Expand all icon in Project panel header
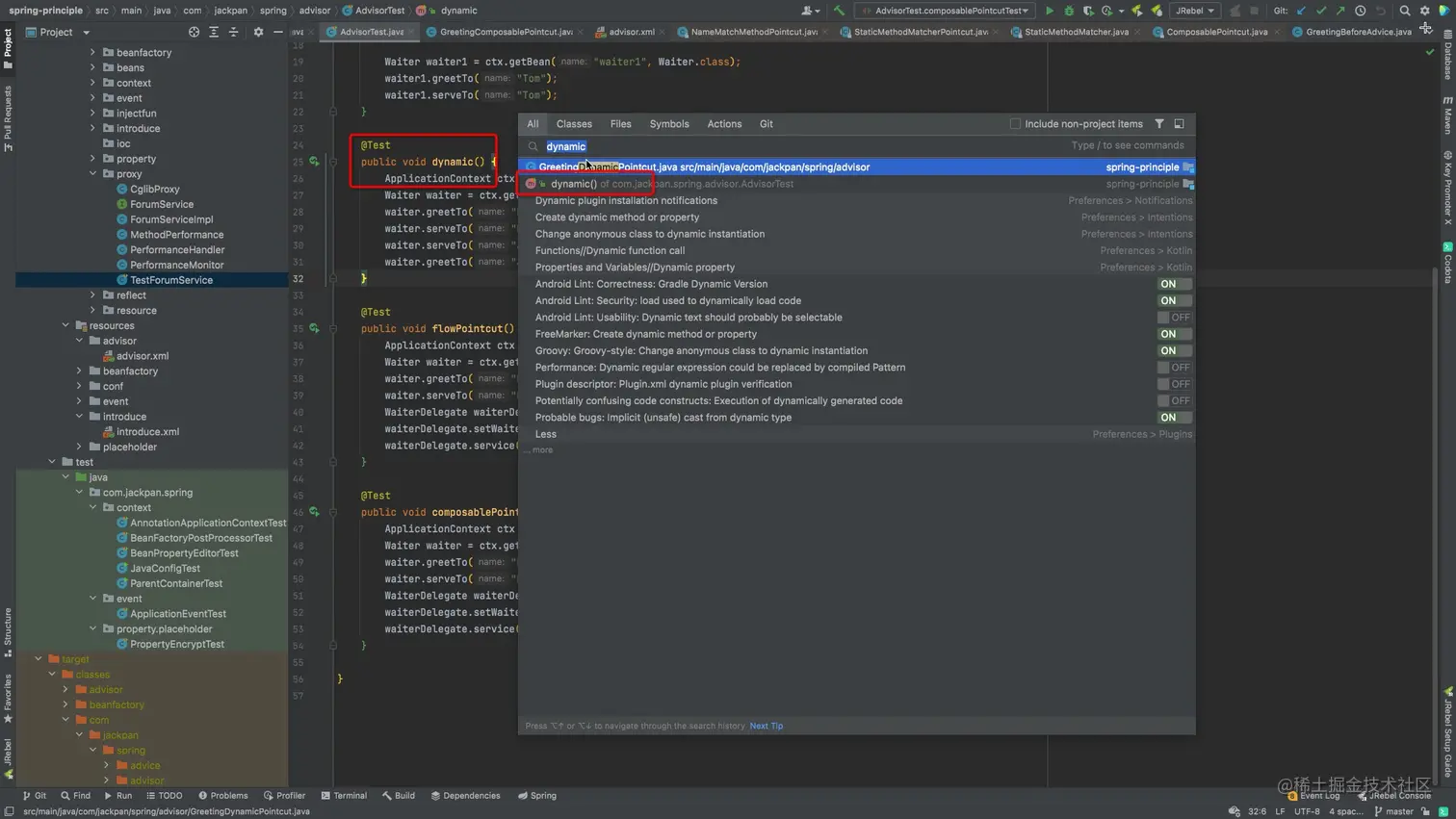 (x=214, y=32)
